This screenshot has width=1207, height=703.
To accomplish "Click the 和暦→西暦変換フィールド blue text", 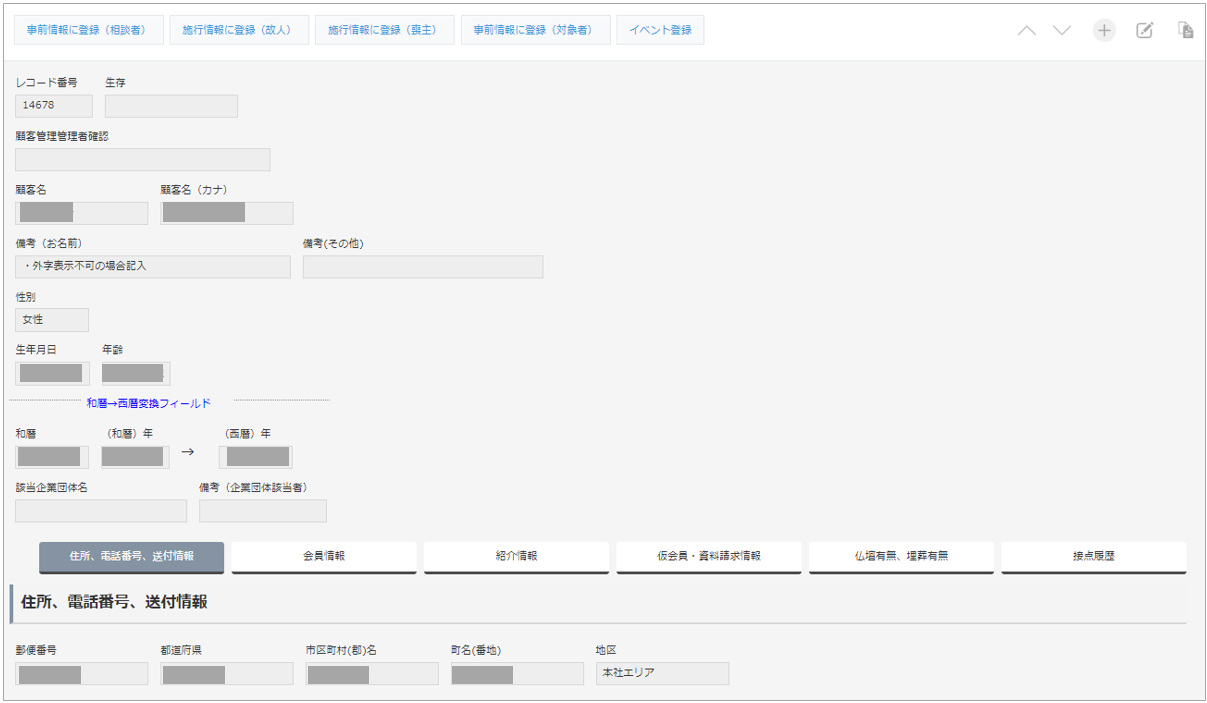I will (149, 403).
